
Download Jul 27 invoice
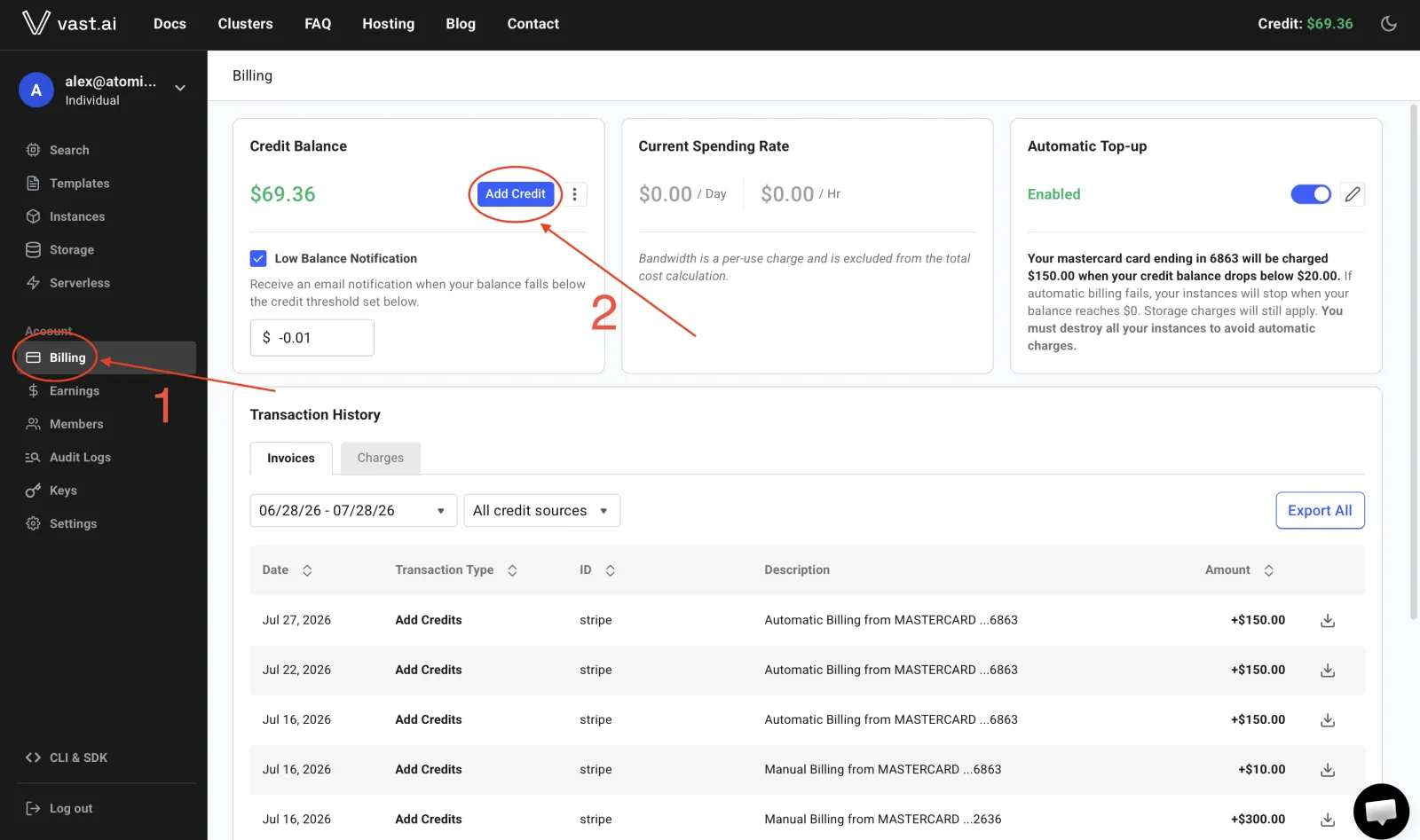click(x=1328, y=620)
